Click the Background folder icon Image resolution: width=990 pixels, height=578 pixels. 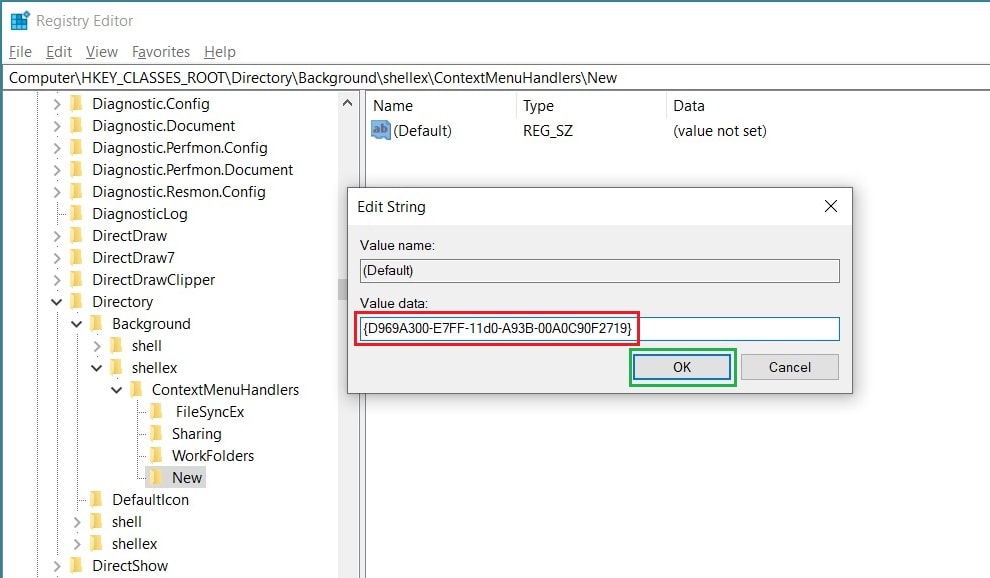coord(97,324)
